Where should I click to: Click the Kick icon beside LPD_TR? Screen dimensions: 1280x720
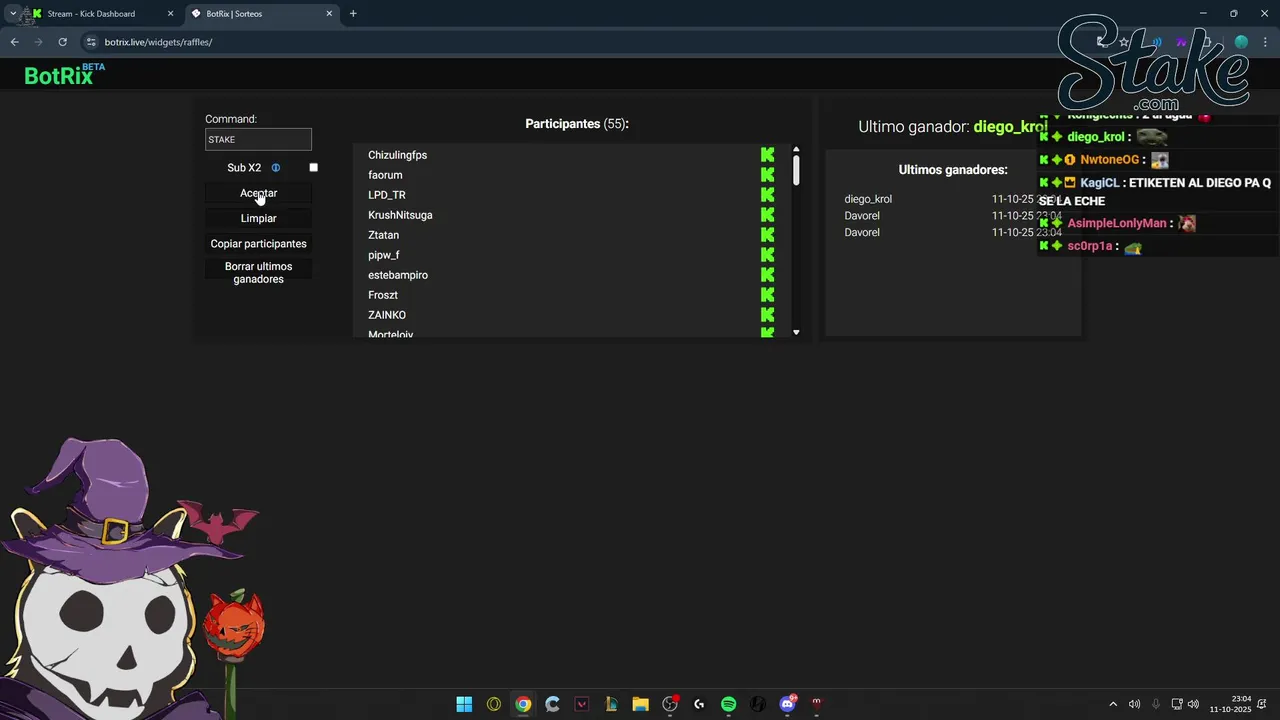pos(767,195)
